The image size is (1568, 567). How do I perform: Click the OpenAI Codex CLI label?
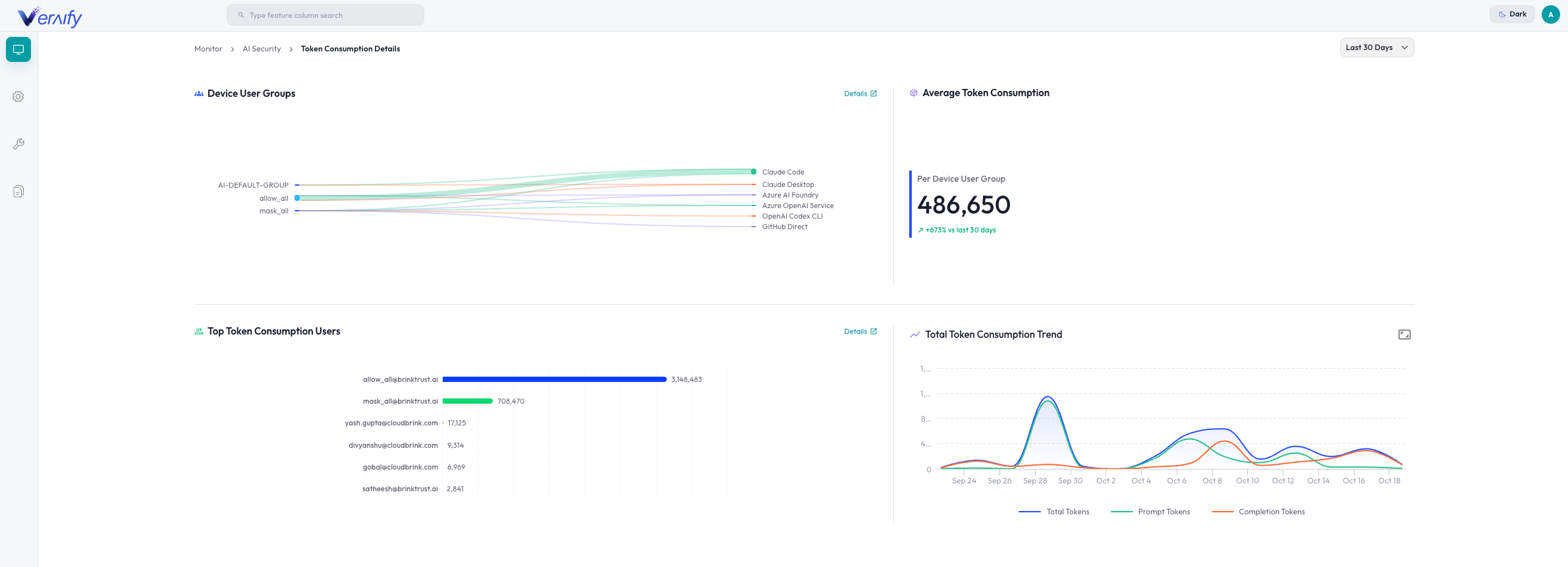click(793, 216)
